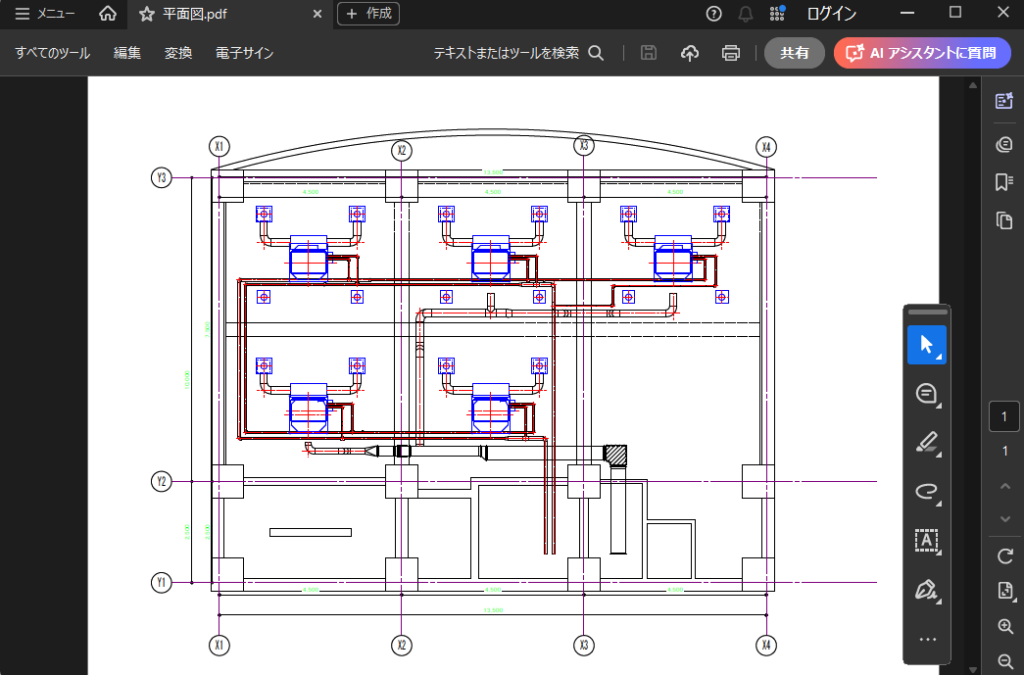Open the bookmarks panel in right sidebar

(1004, 182)
